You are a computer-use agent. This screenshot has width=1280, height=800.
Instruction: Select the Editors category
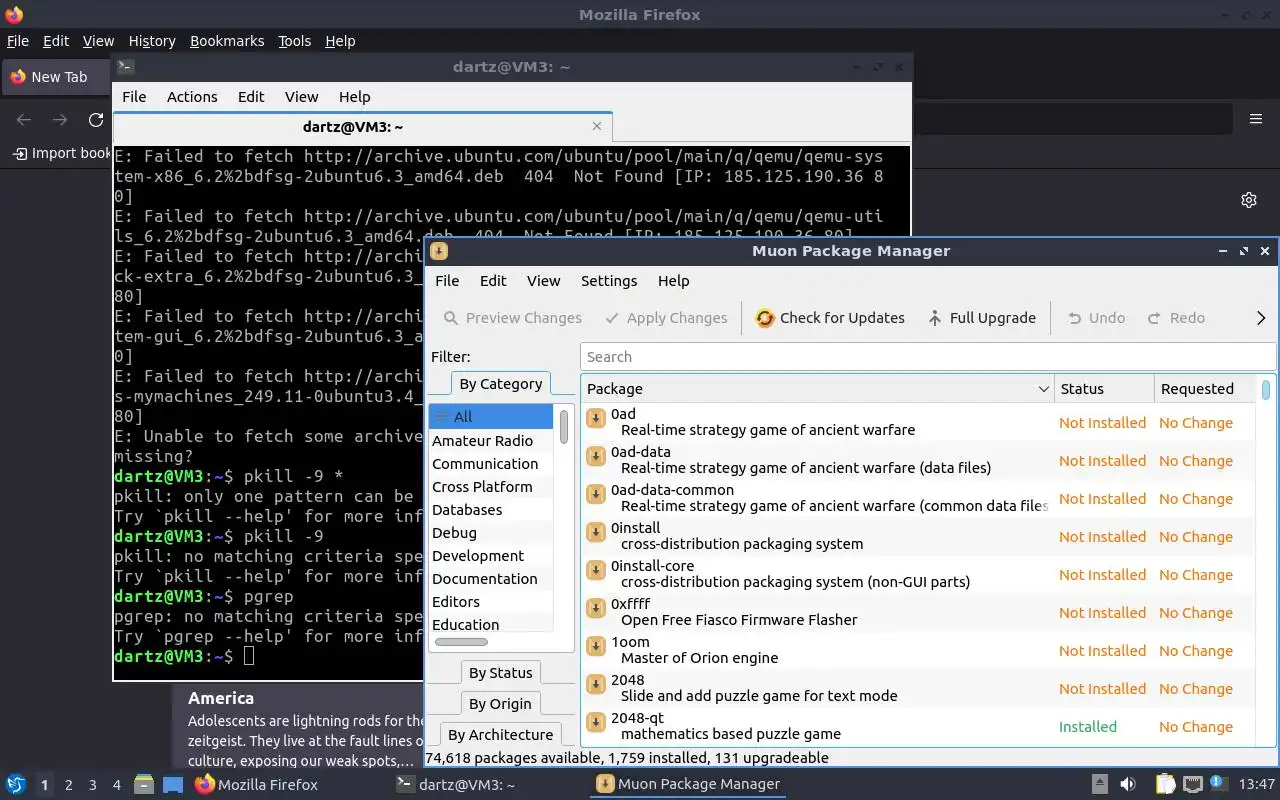[490, 602]
